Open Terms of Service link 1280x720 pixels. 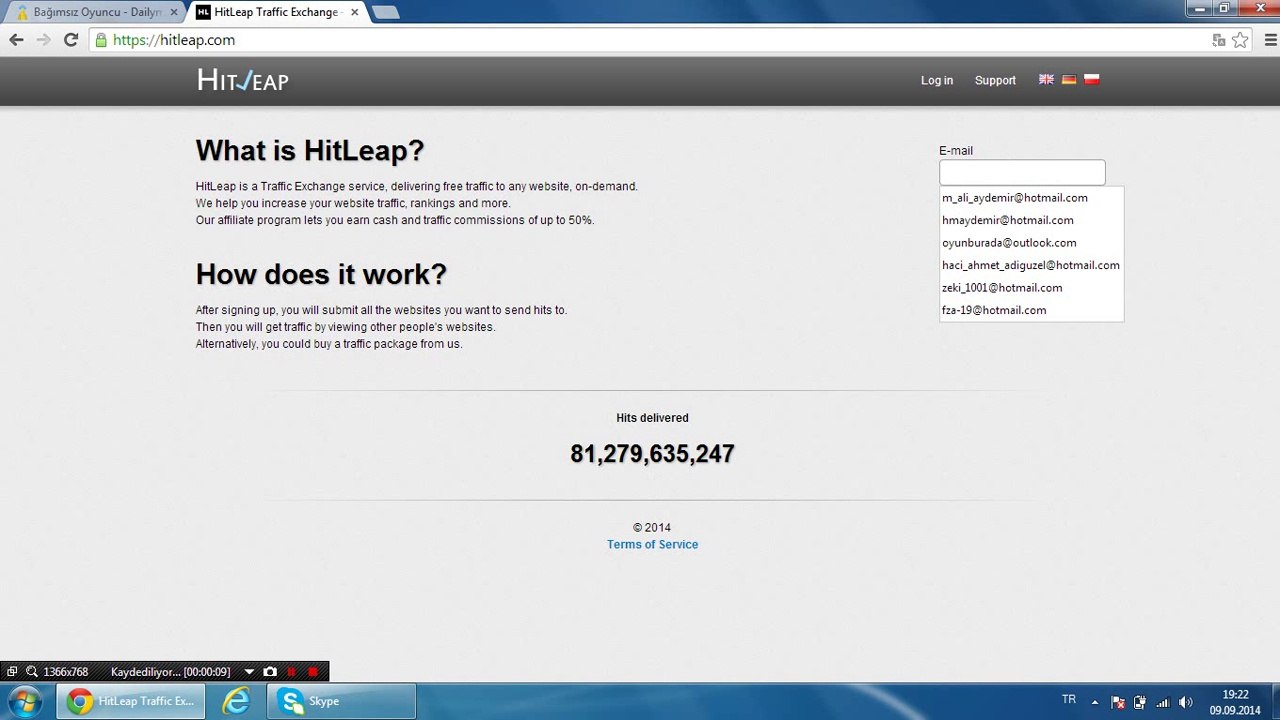(652, 544)
